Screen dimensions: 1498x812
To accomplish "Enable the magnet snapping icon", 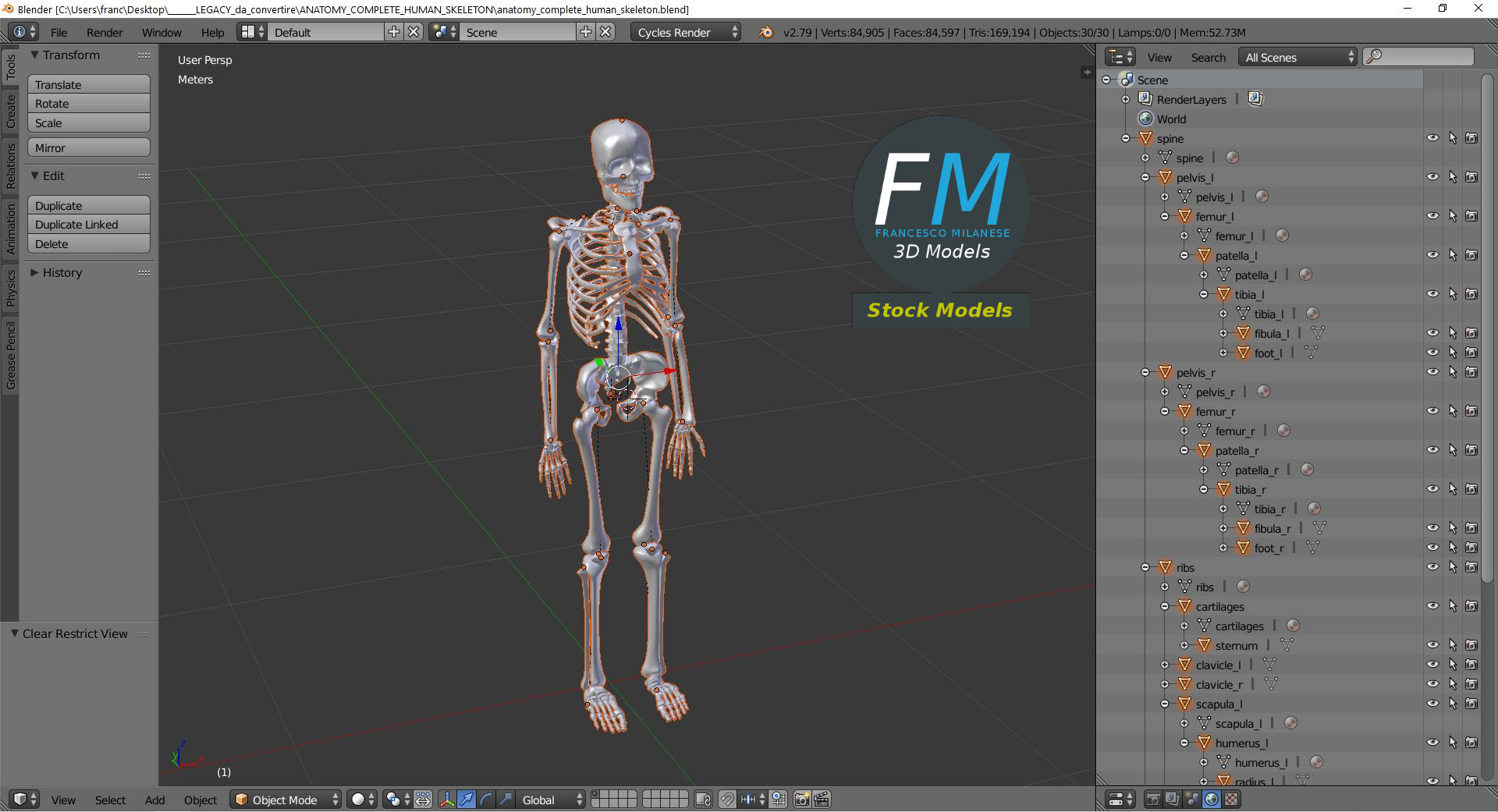I will click(x=726, y=800).
